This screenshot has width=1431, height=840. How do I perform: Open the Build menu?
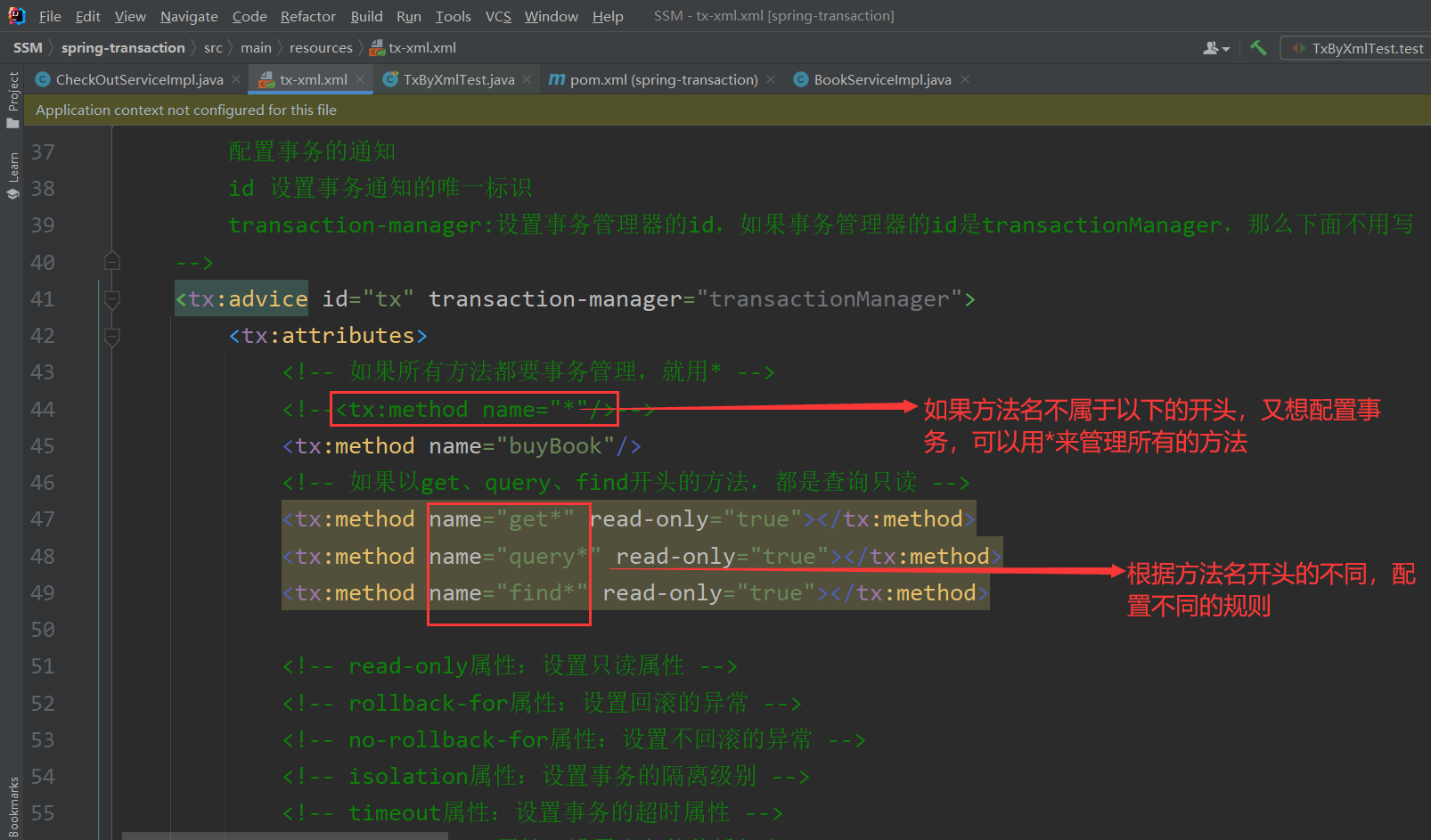[366, 16]
